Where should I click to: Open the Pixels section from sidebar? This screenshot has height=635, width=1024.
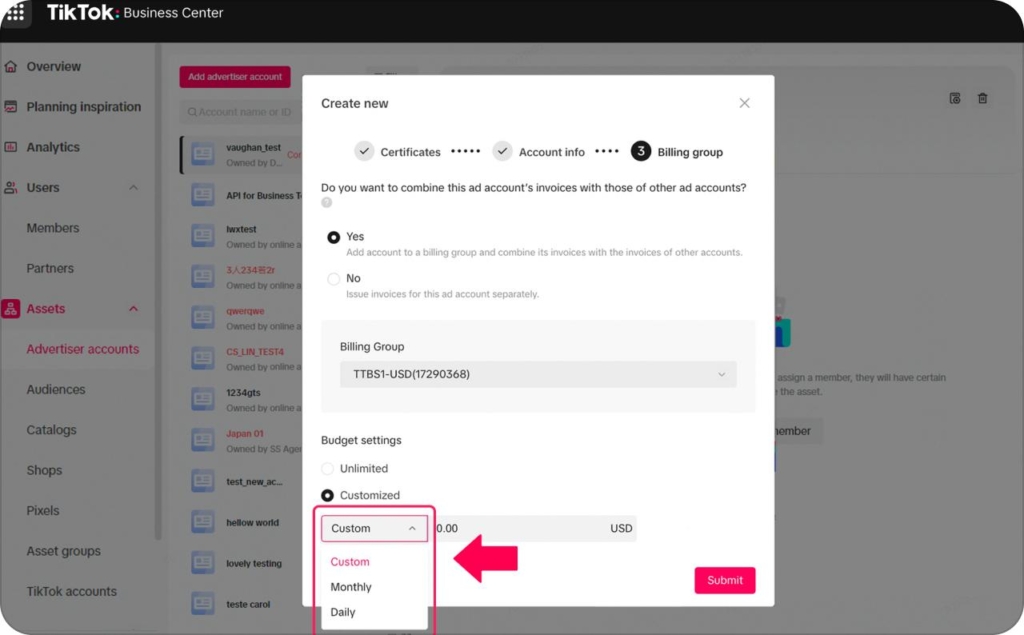click(43, 510)
